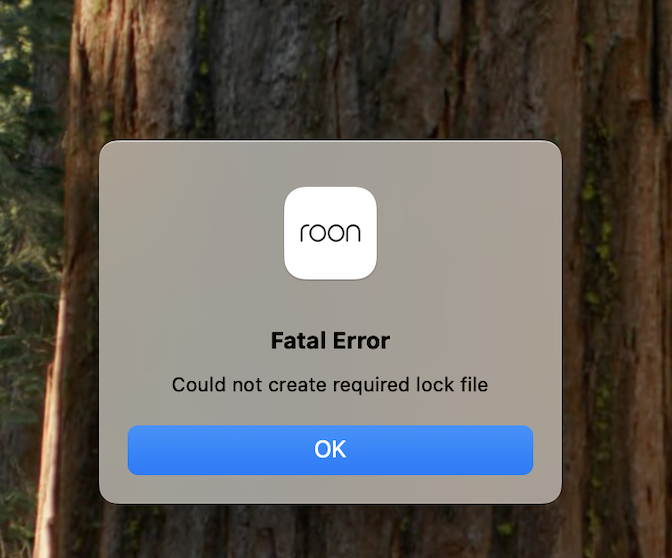
Task: Click the blank dialog area left of Roon icon
Action: (191, 234)
